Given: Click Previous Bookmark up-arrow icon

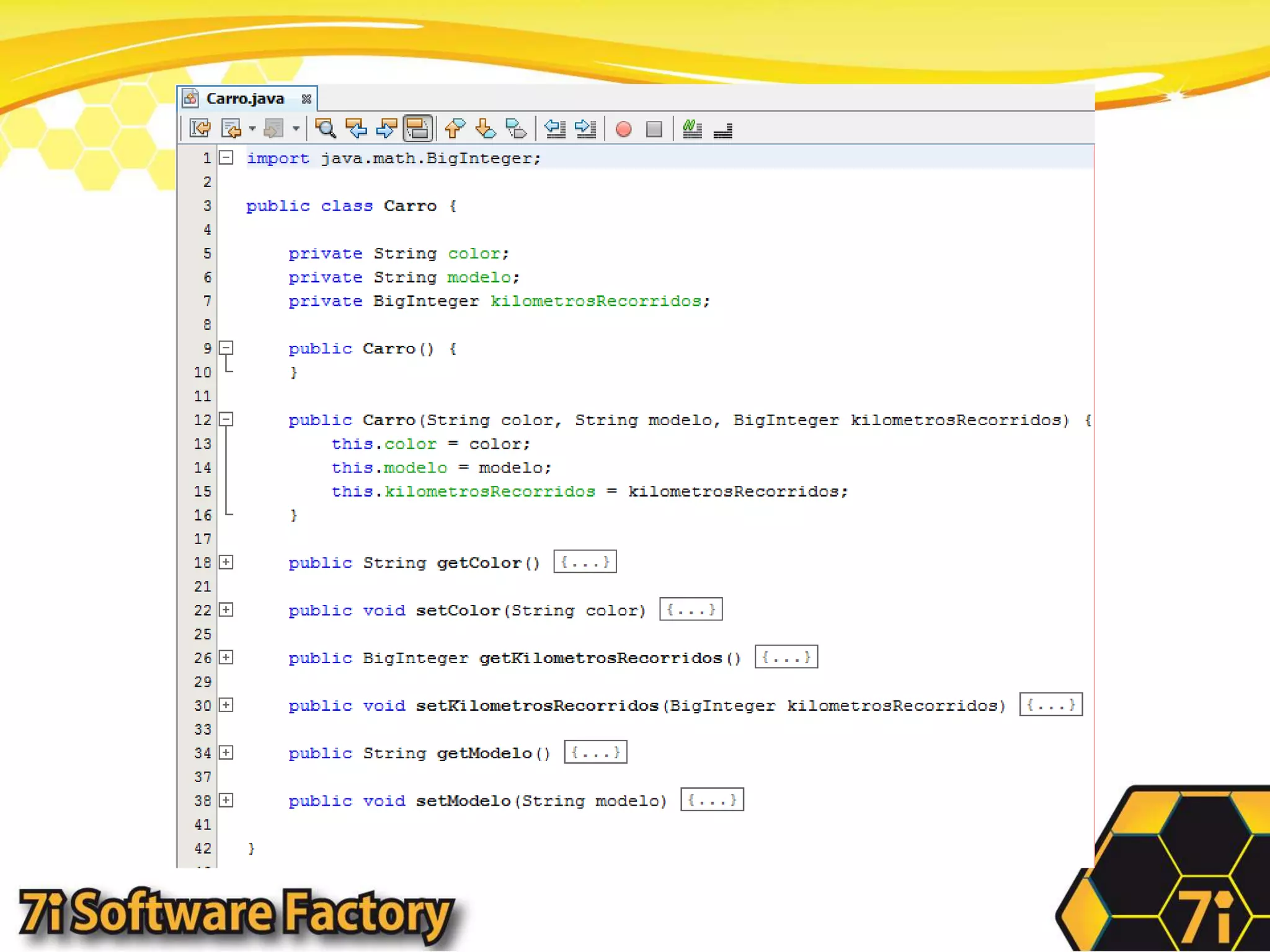Looking at the screenshot, I should coord(455,129).
